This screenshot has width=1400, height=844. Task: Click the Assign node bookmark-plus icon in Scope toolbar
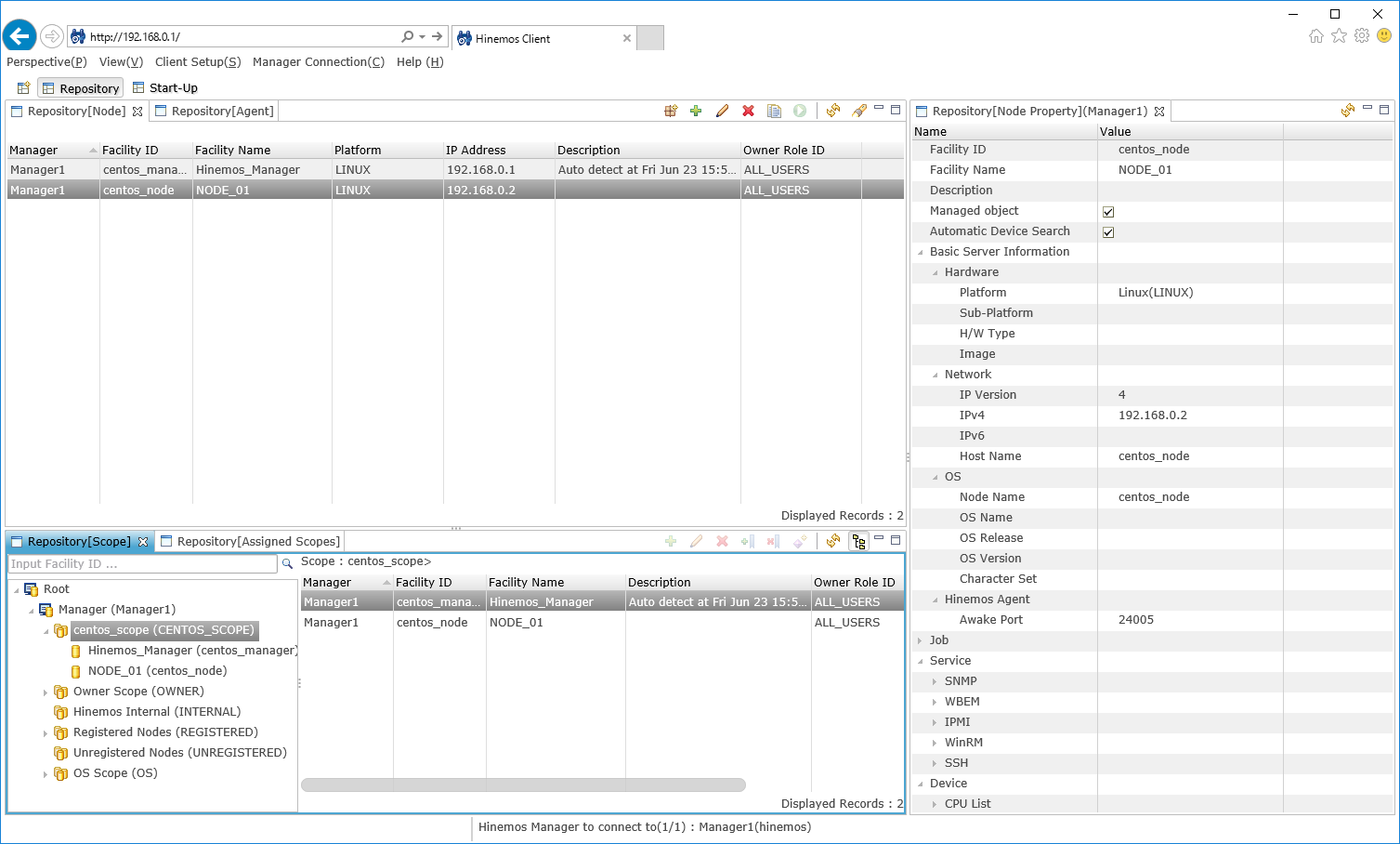point(748,541)
